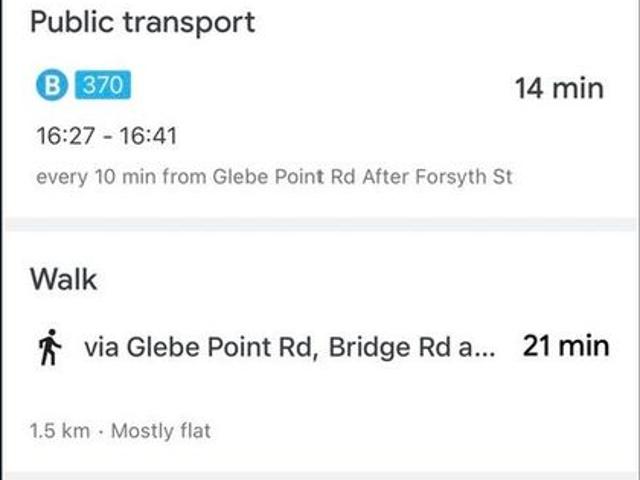
Task: Select the 370 bus route badge
Action: (x=101, y=86)
